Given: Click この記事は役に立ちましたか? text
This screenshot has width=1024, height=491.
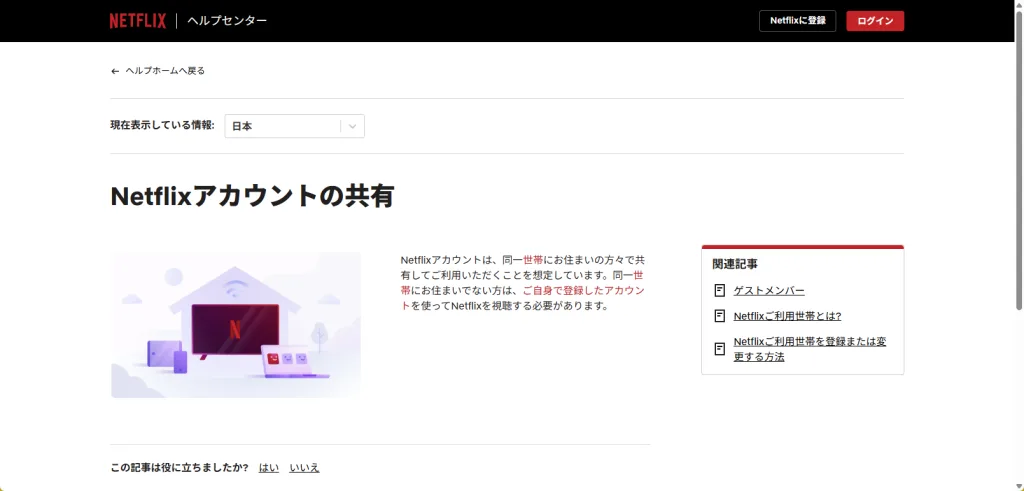Looking at the screenshot, I should point(180,467).
